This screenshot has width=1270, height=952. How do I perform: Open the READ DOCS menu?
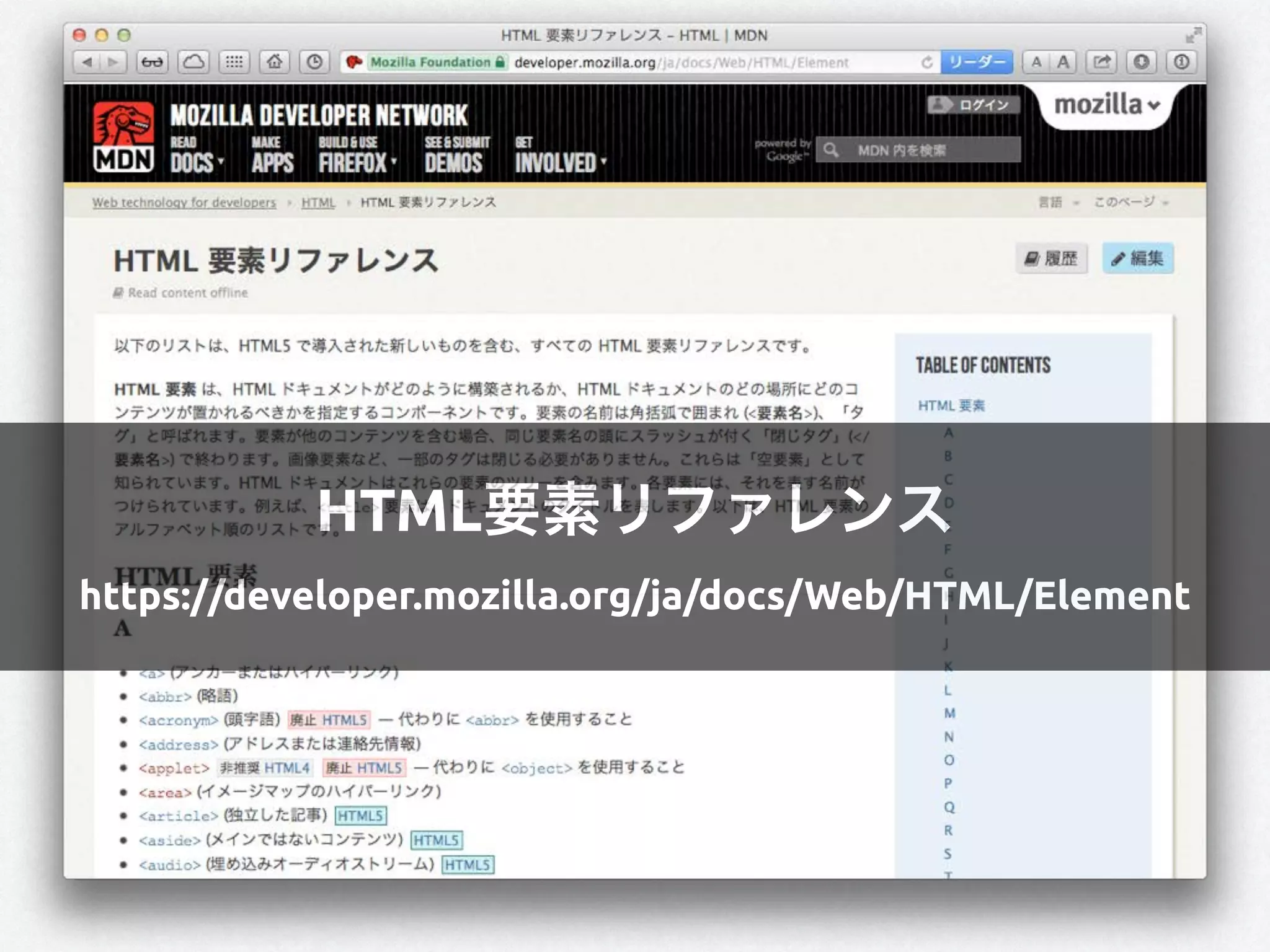pyautogui.click(x=197, y=154)
